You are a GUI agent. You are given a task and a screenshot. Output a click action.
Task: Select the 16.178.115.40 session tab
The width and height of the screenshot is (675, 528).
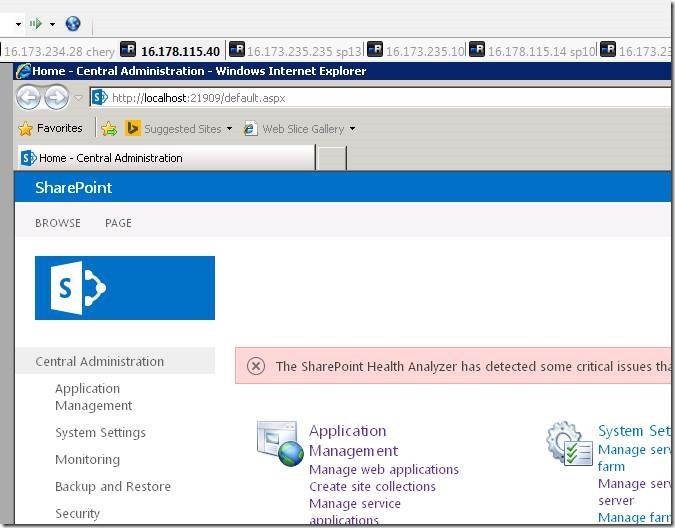pyautogui.click(x=171, y=51)
